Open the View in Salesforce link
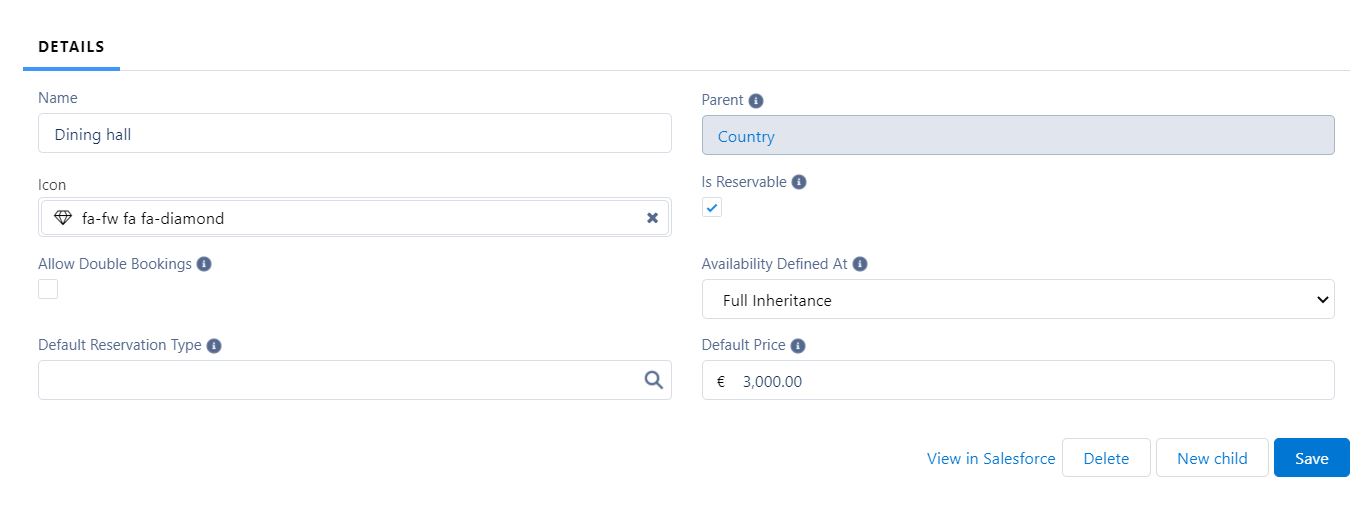The image size is (1369, 517). tap(991, 458)
